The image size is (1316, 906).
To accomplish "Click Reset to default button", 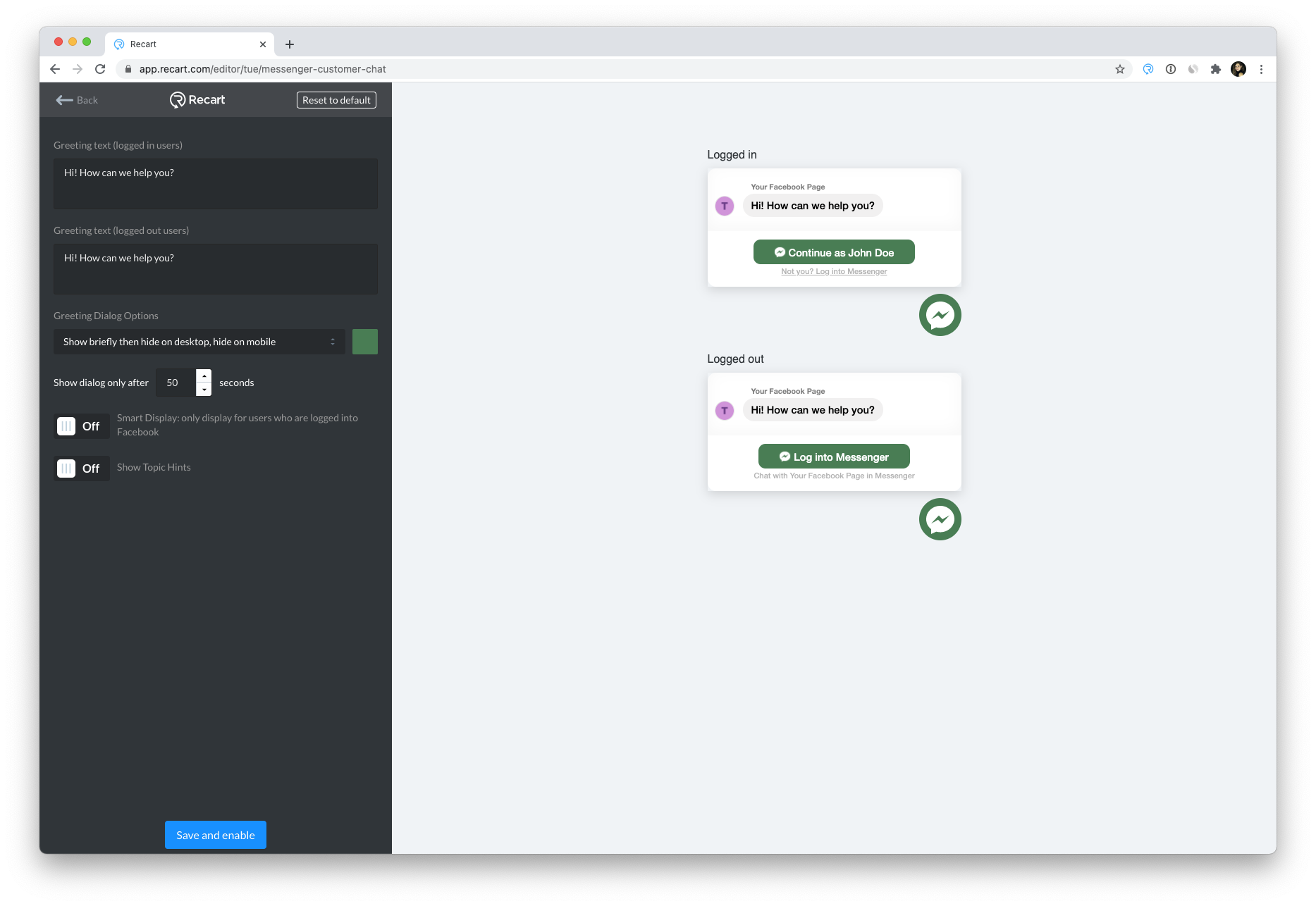I will (x=336, y=100).
